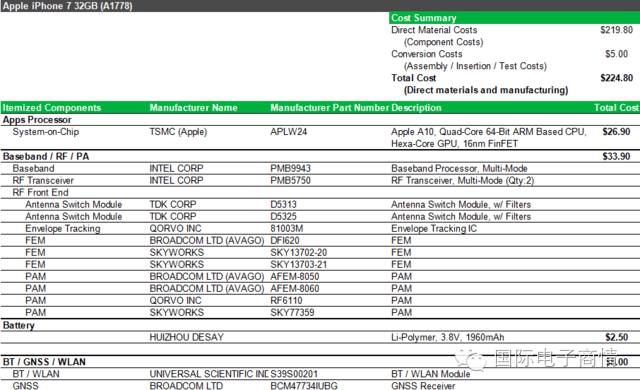
Task: Click the 'BT / WLAN' component label
Action: coord(36,374)
